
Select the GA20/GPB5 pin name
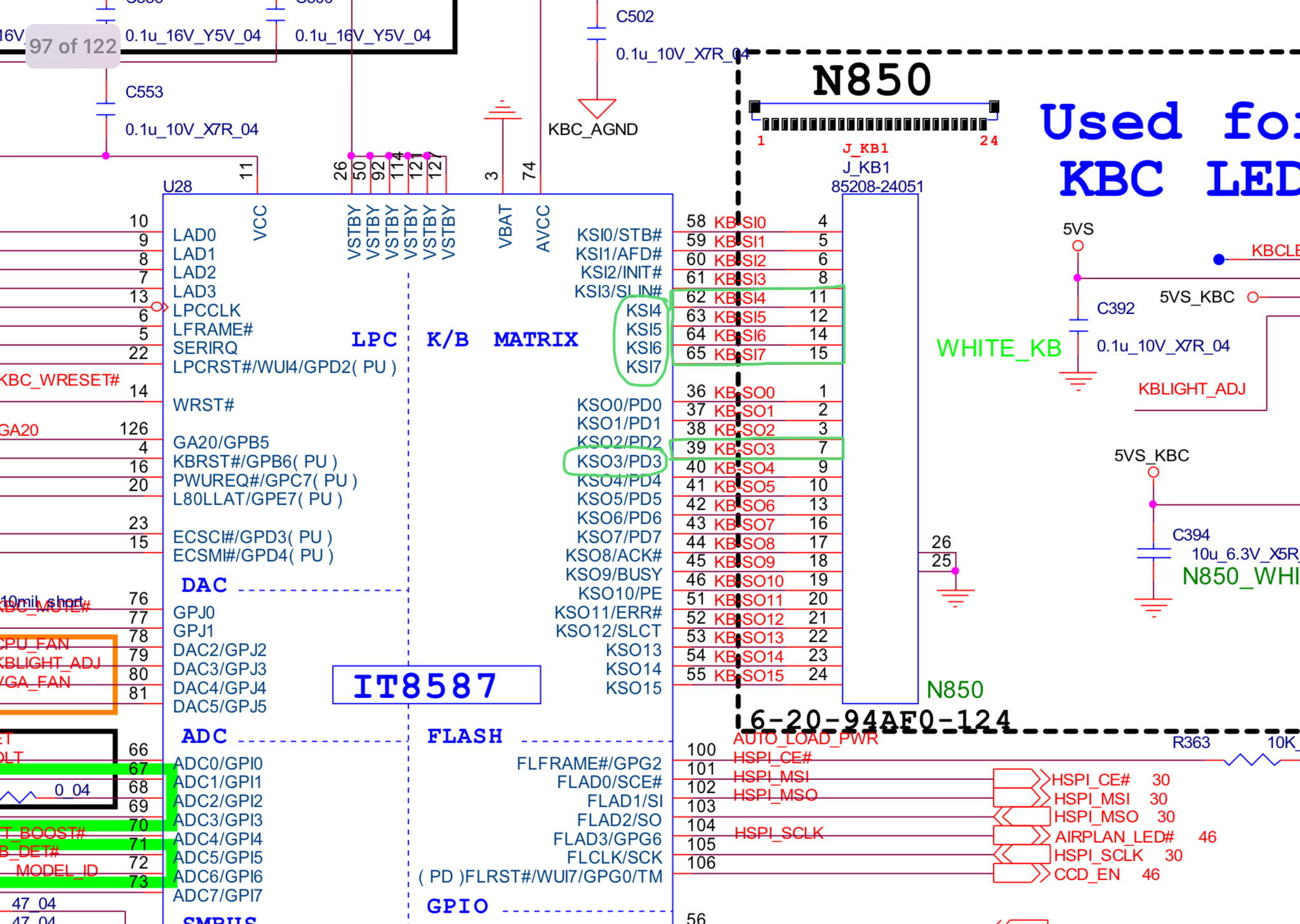tap(221, 442)
